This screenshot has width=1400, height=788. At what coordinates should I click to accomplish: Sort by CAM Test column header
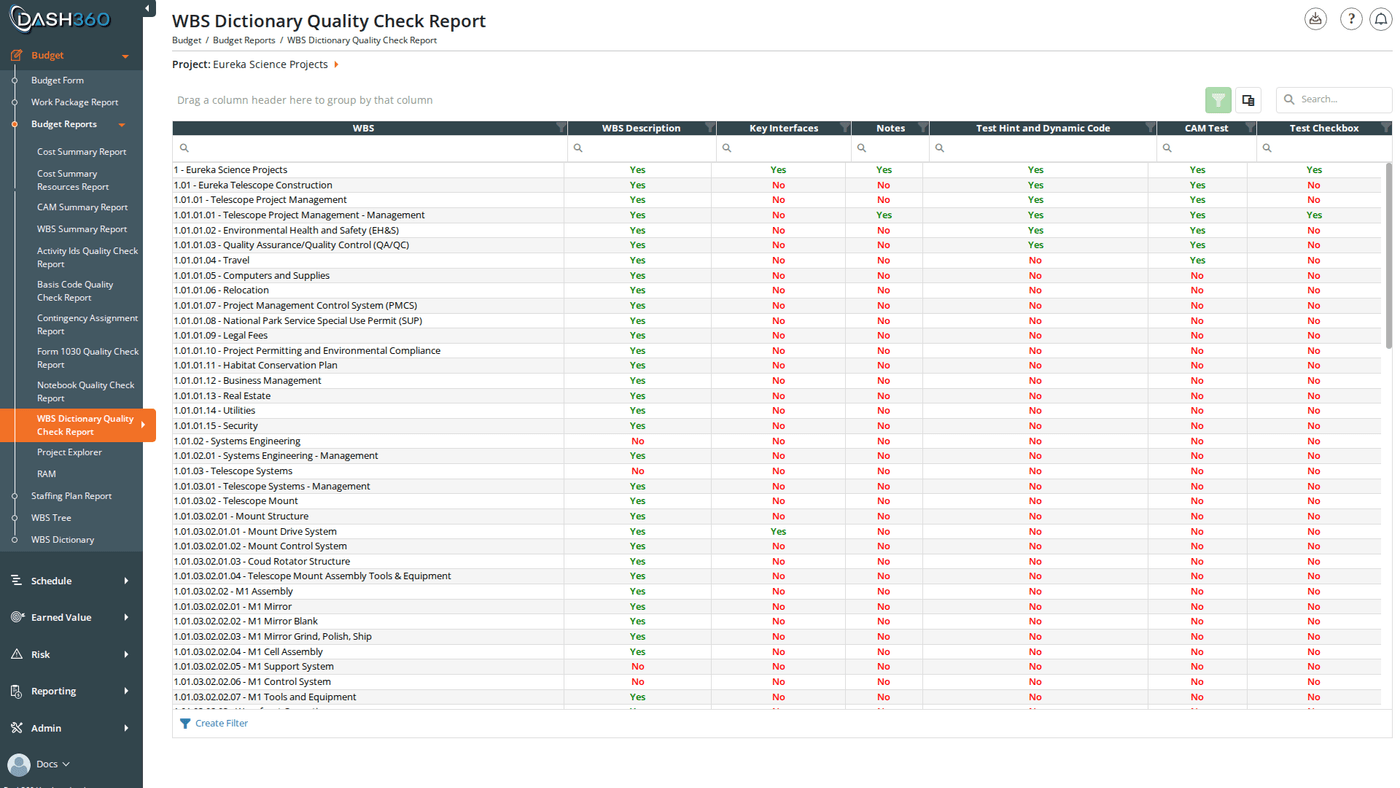click(x=1206, y=128)
